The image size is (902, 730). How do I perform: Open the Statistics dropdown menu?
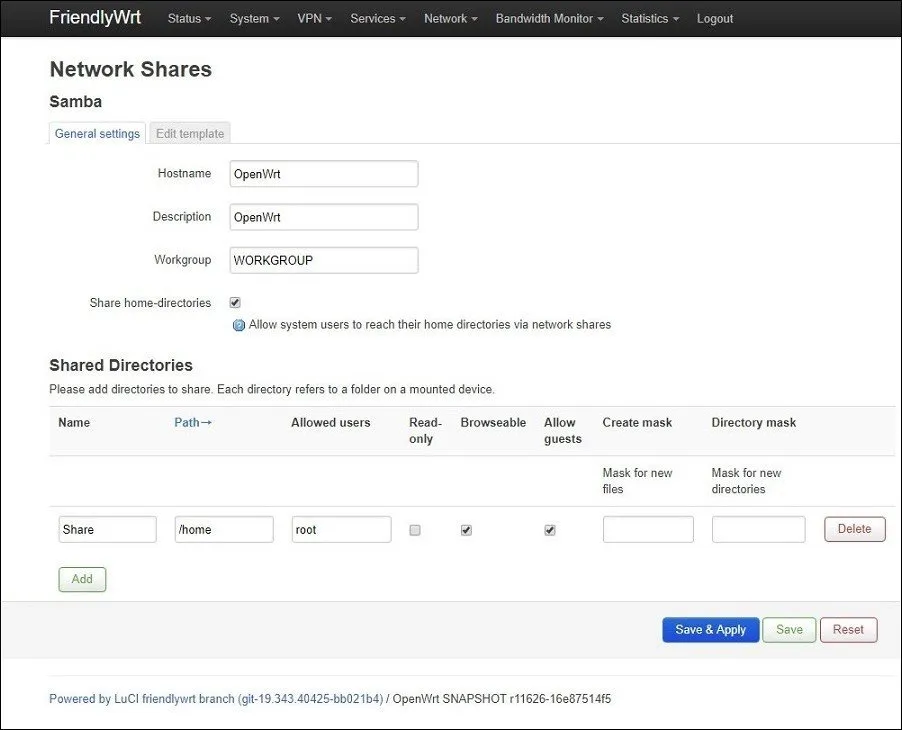point(649,18)
